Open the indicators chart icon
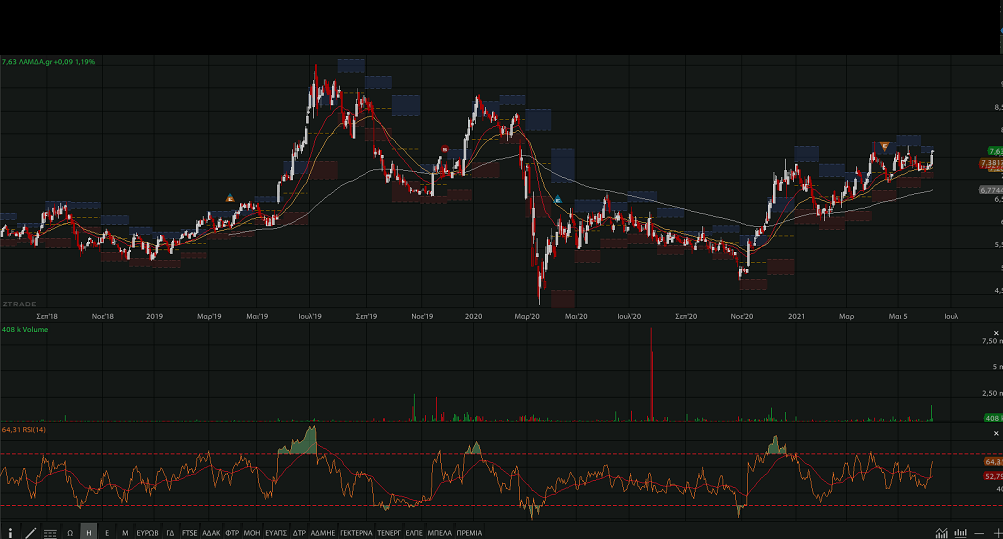 (941, 533)
